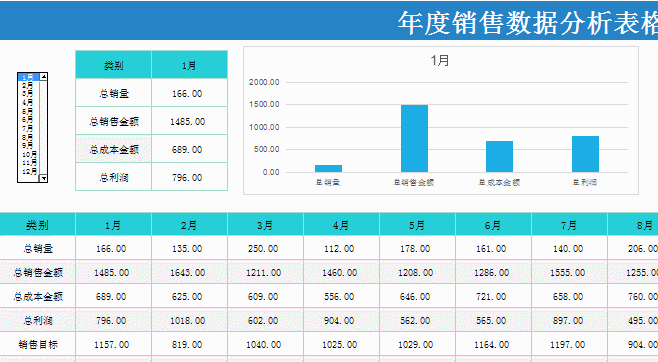
Task: Select 4月 column header in main table
Action: point(341,225)
